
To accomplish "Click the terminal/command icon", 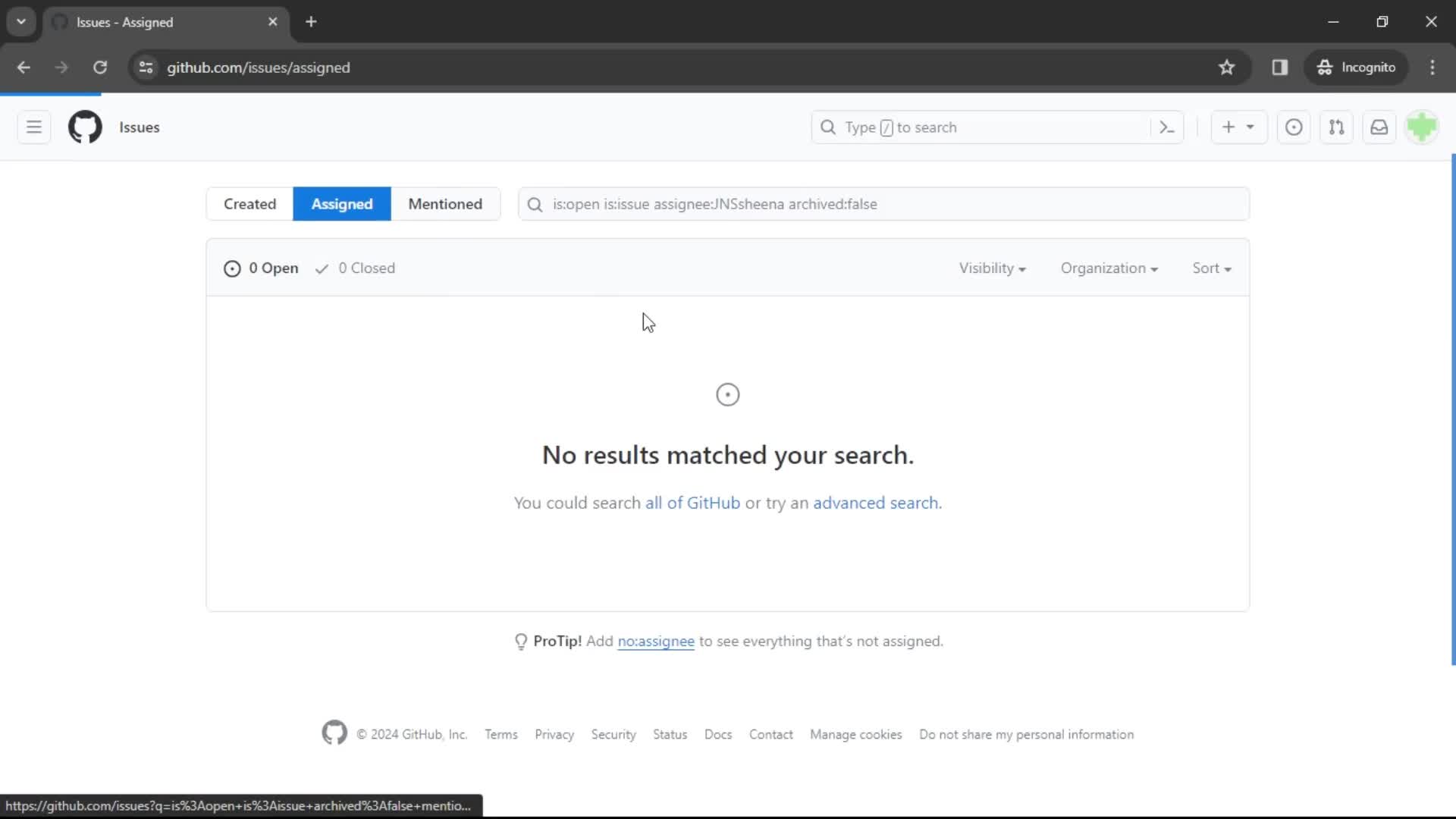I will coord(1166,127).
